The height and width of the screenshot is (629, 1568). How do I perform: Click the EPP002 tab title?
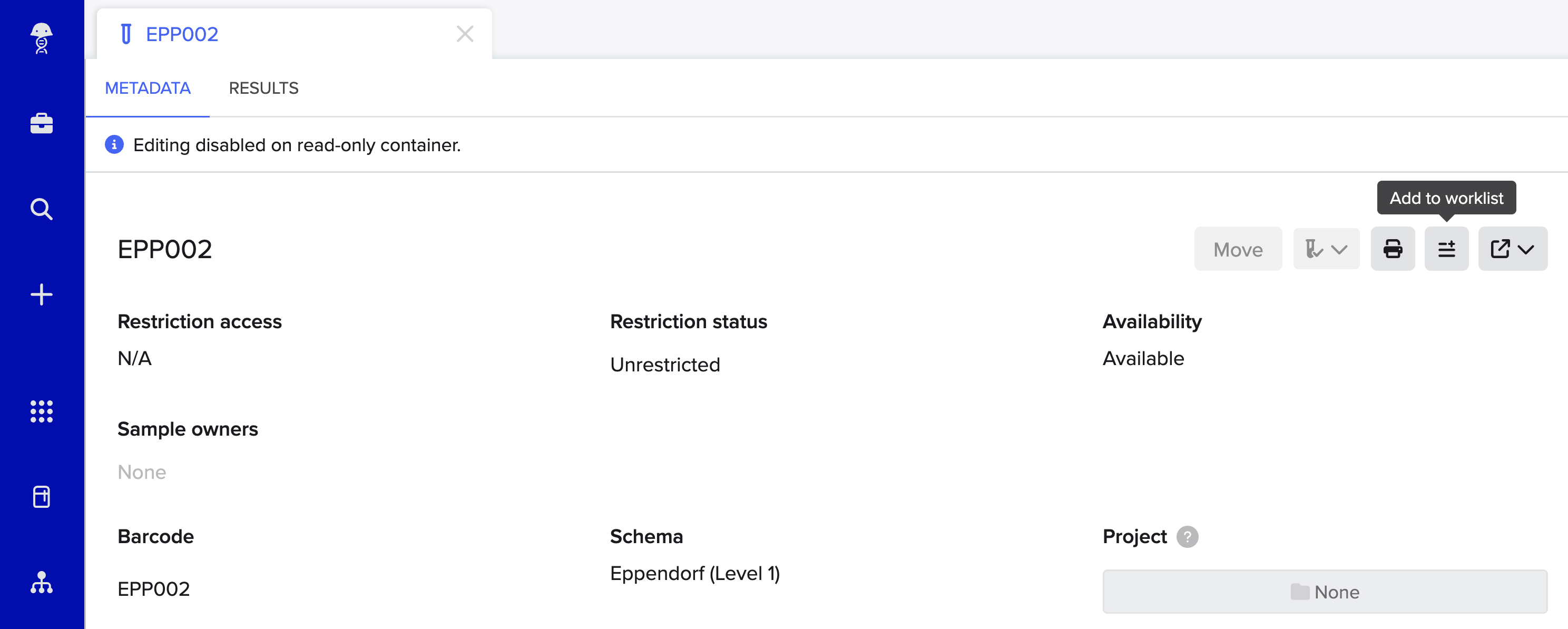(x=182, y=34)
